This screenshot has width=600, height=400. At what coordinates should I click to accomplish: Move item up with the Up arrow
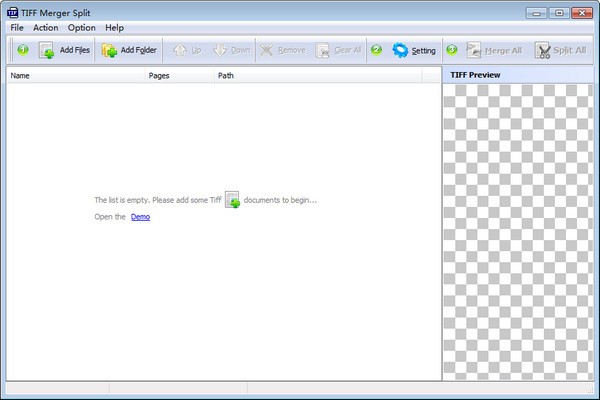pos(187,50)
